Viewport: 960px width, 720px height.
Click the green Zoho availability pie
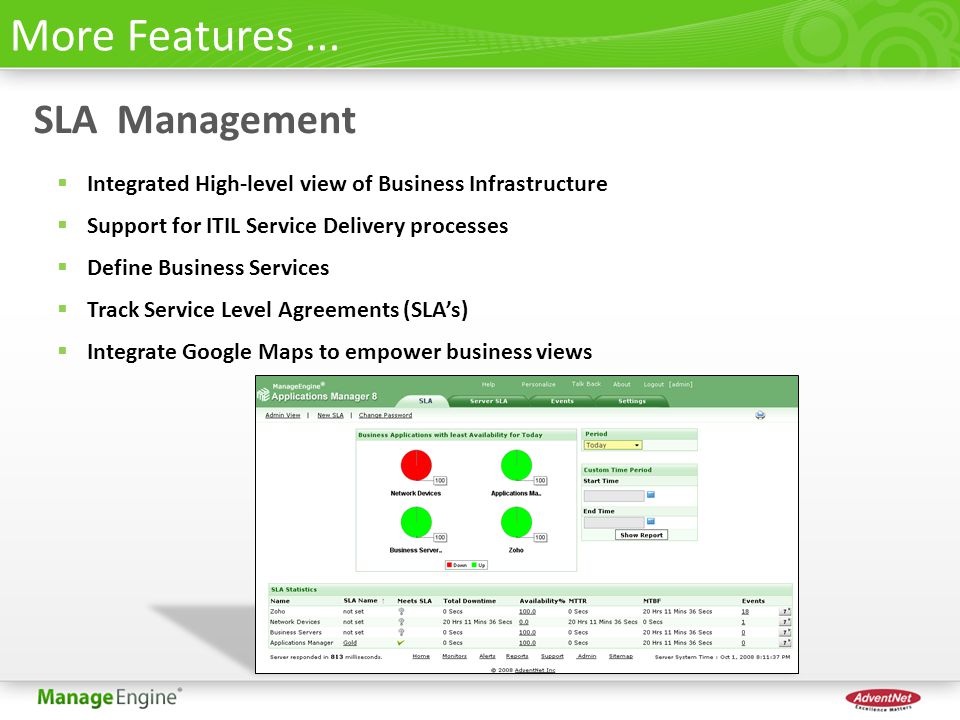(x=516, y=522)
